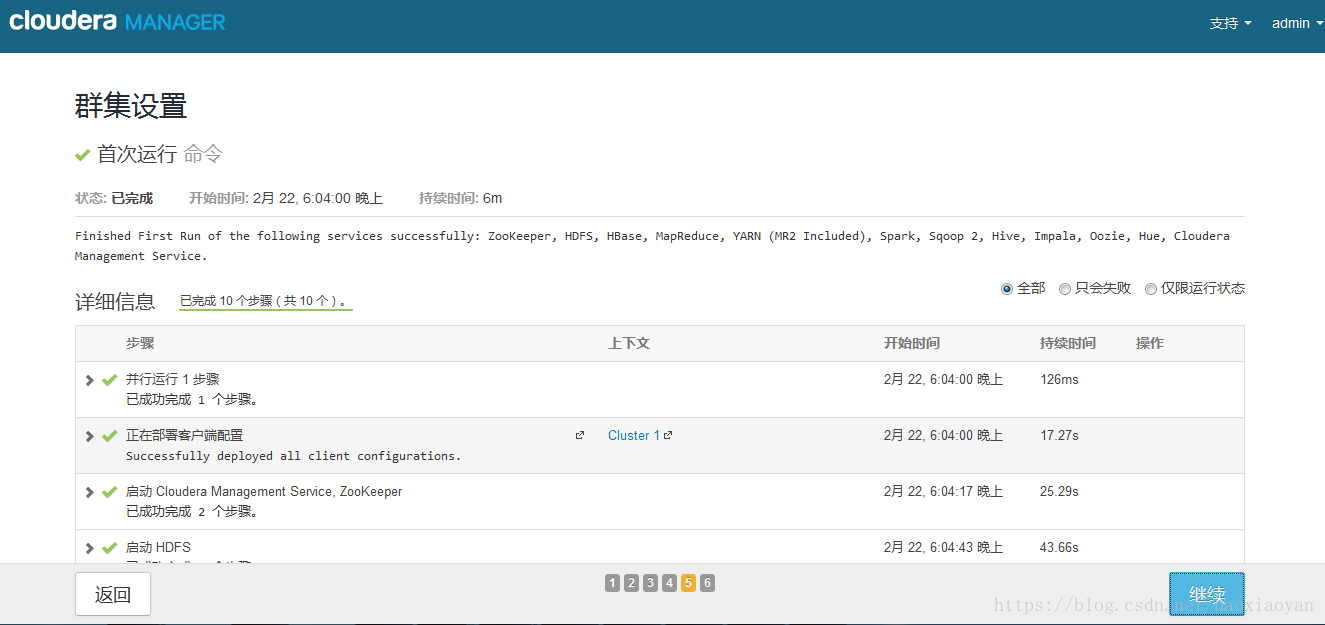Screen dimensions: 1325x625
Task: Click the 开始时间 column header
Action: [912, 343]
